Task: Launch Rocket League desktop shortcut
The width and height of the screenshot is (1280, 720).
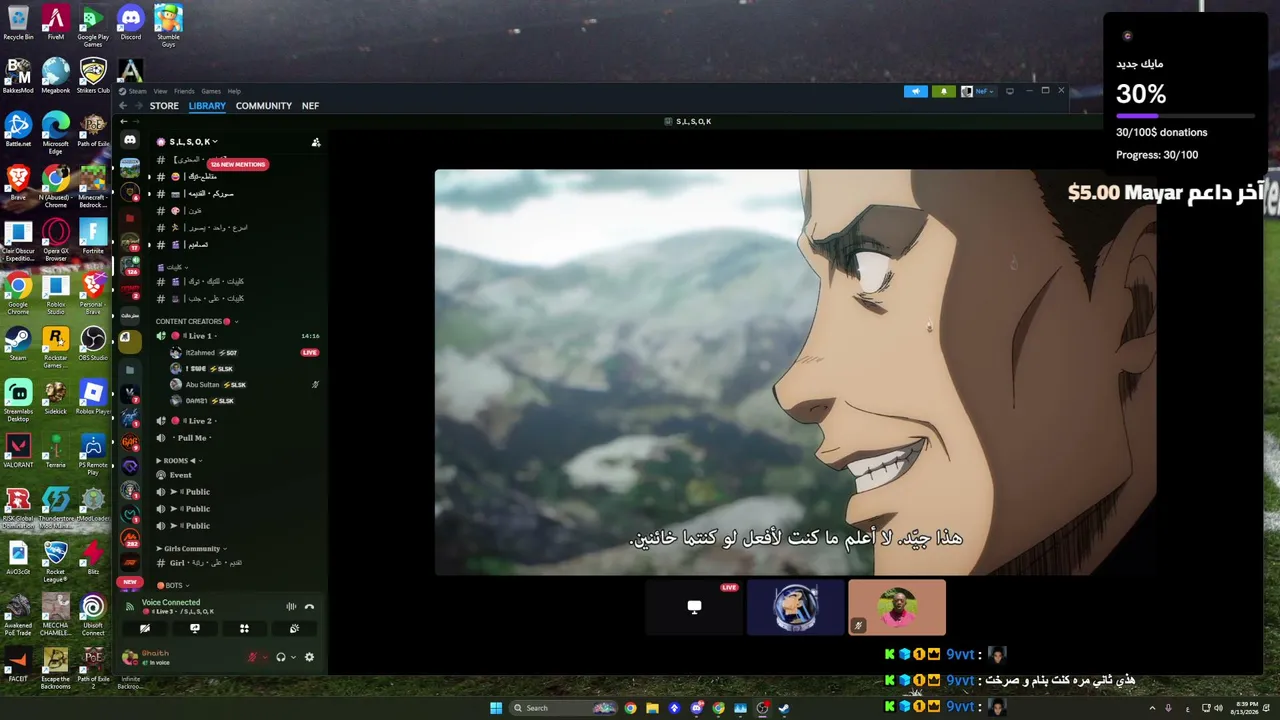Action: (x=55, y=562)
